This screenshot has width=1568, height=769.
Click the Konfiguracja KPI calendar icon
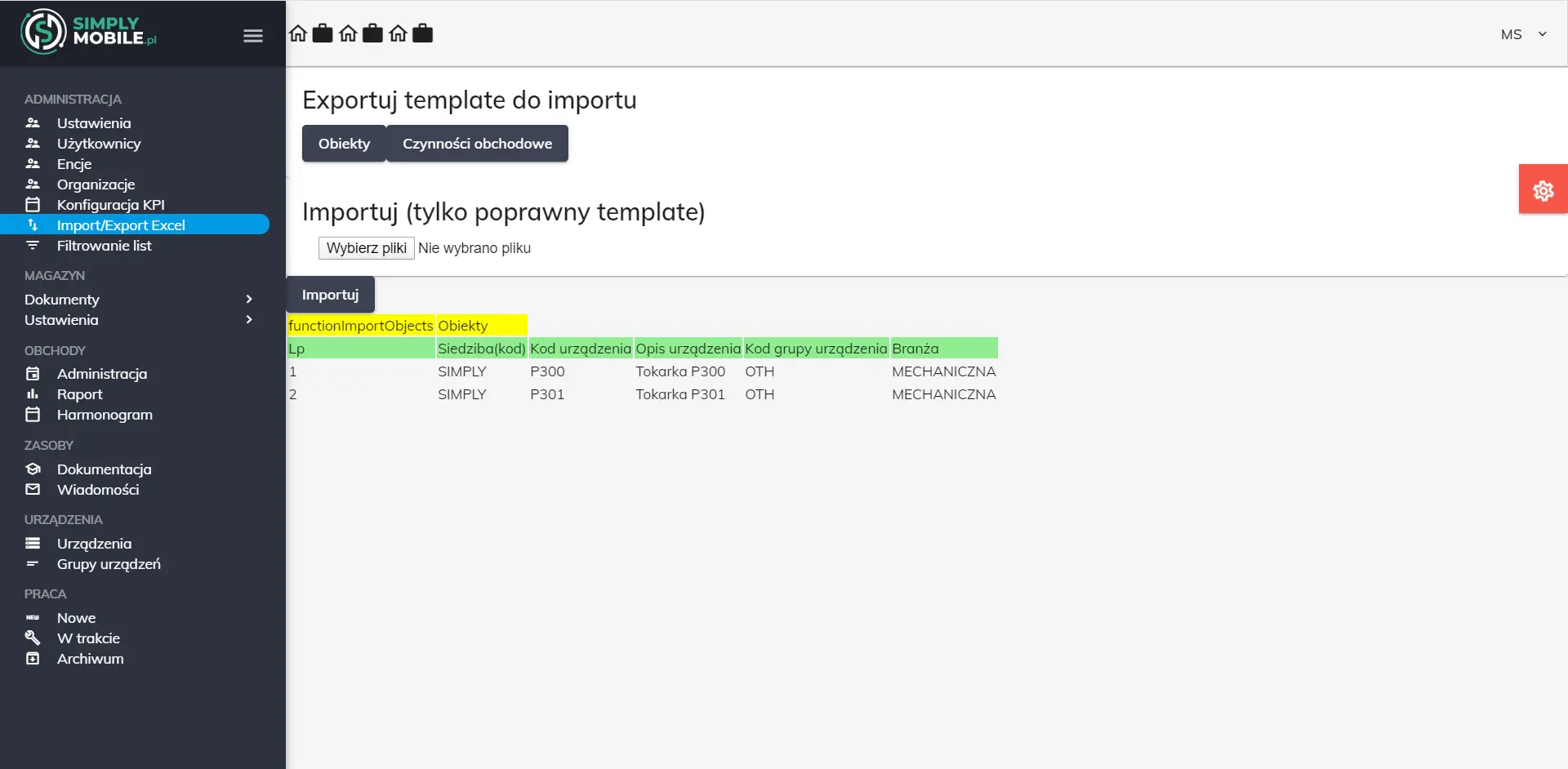click(33, 204)
